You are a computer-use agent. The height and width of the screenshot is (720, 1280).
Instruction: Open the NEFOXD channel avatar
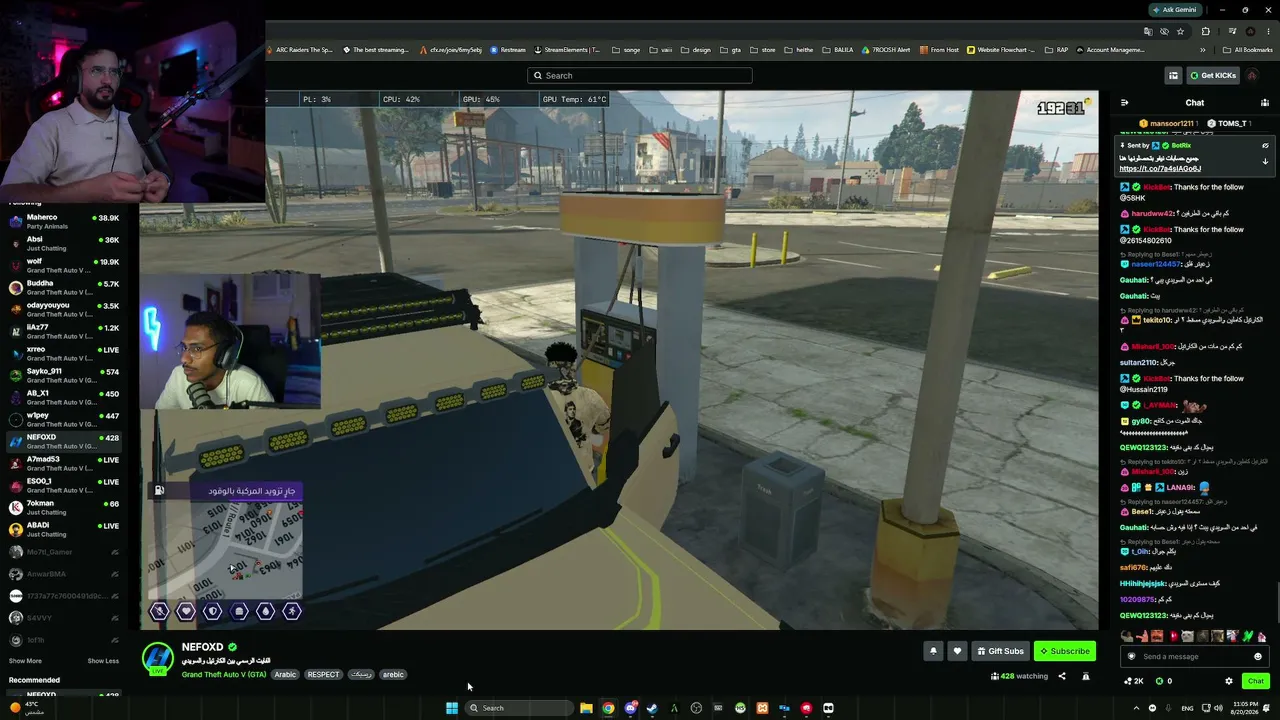(x=158, y=657)
